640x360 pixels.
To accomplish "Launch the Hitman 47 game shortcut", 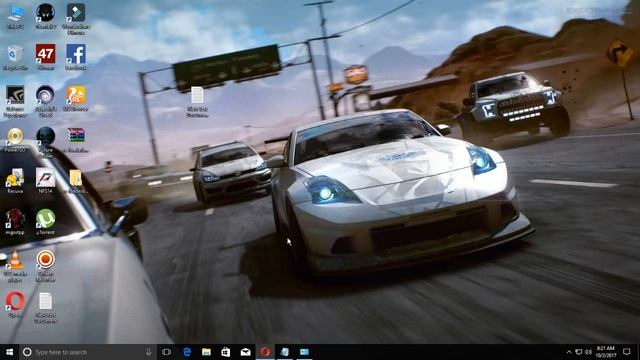I will pyautogui.click(x=45, y=57).
